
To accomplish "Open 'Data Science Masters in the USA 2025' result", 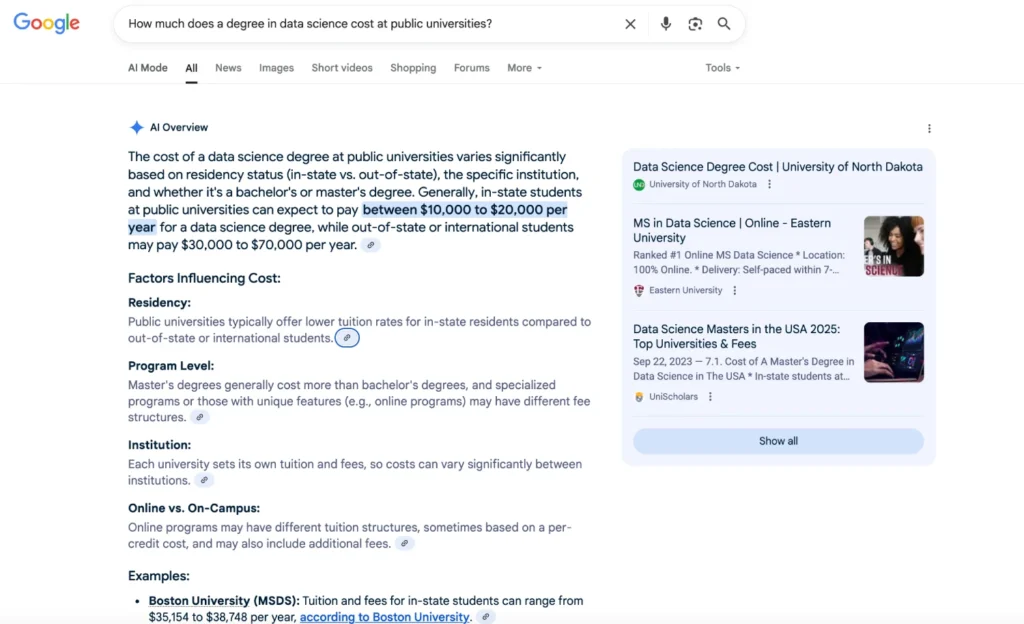I will coord(736,337).
